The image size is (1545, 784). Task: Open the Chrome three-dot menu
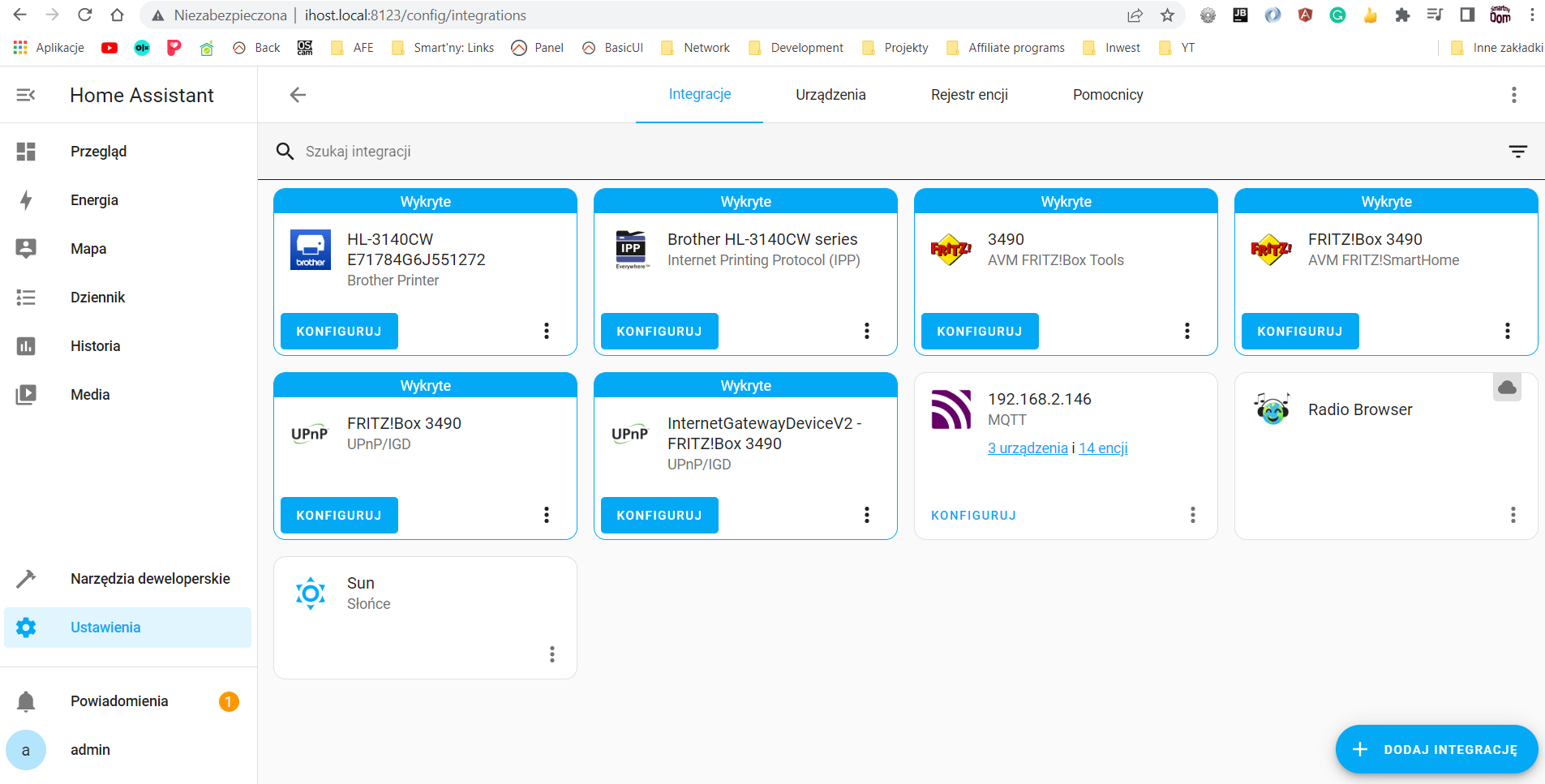1531,15
